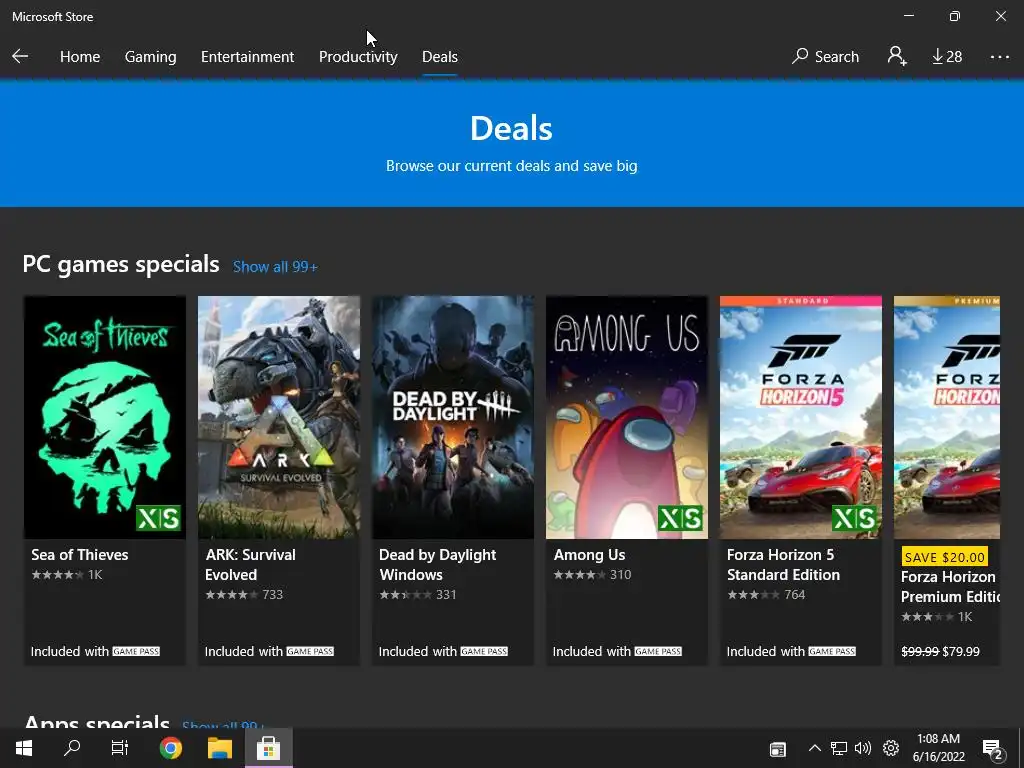
Task: Click the X|S badge on Sea of Thieves
Action: (x=159, y=519)
